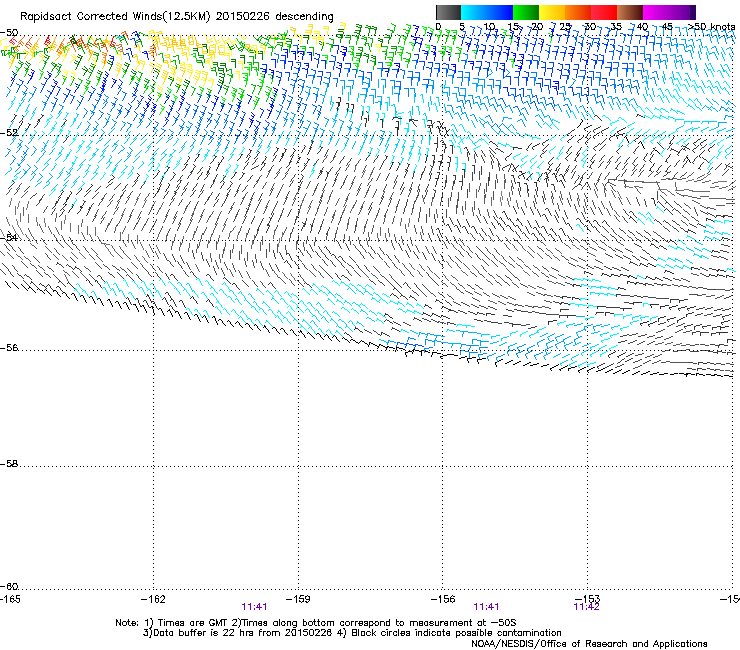Click the green 15–20 knots legend swatch

(x=526, y=12)
